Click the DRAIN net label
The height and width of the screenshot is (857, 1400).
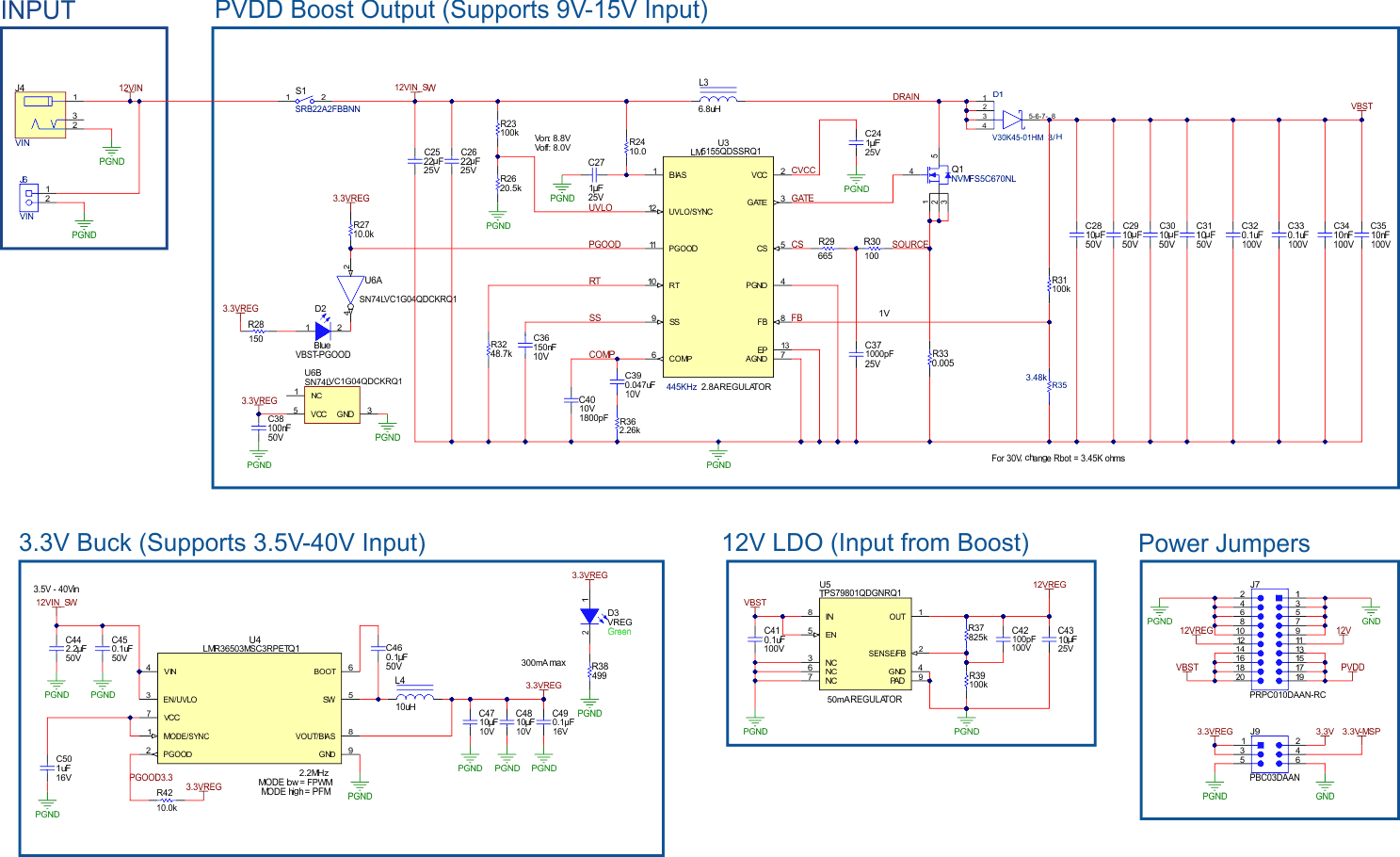tap(906, 97)
